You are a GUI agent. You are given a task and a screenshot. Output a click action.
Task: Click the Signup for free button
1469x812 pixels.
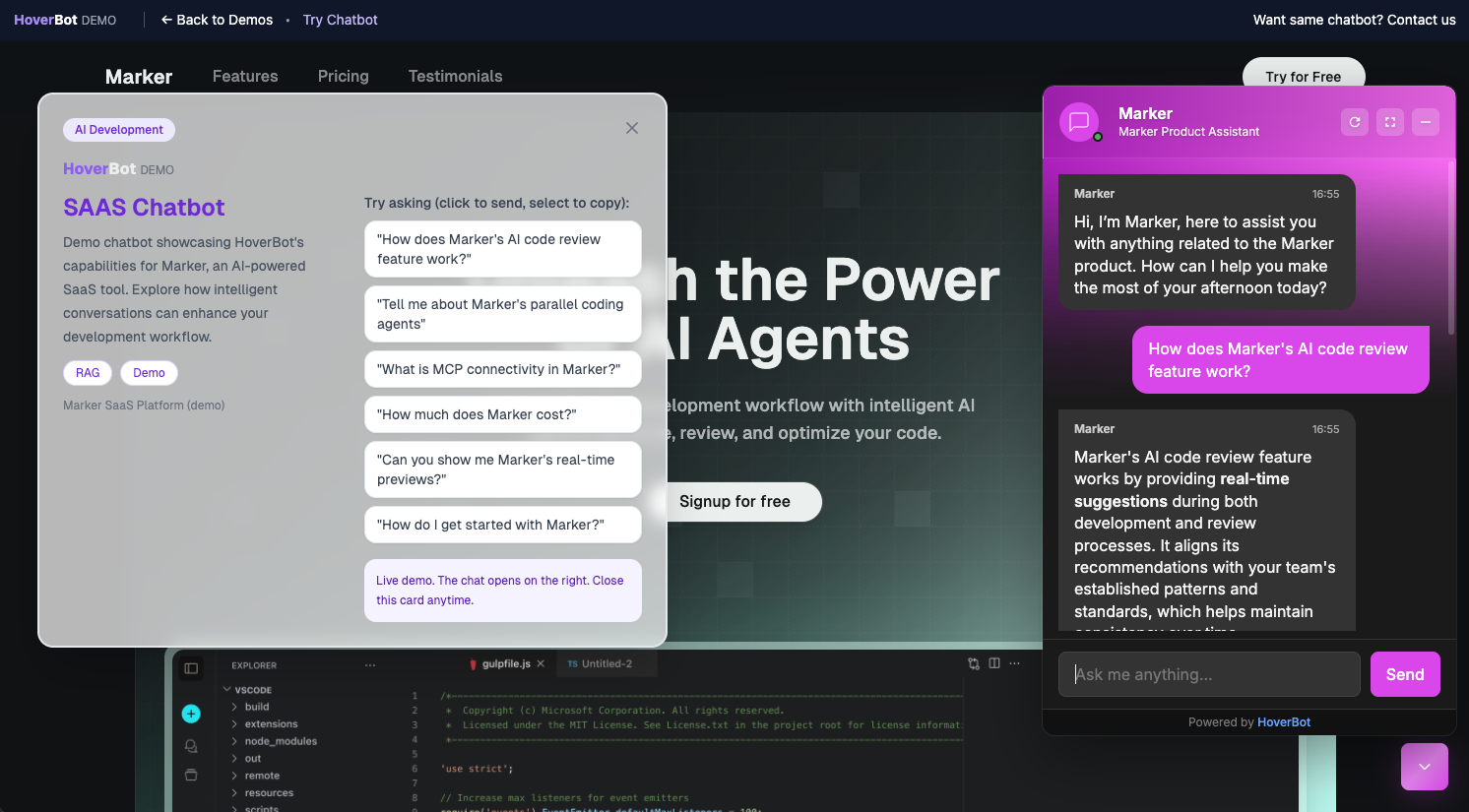click(x=734, y=502)
